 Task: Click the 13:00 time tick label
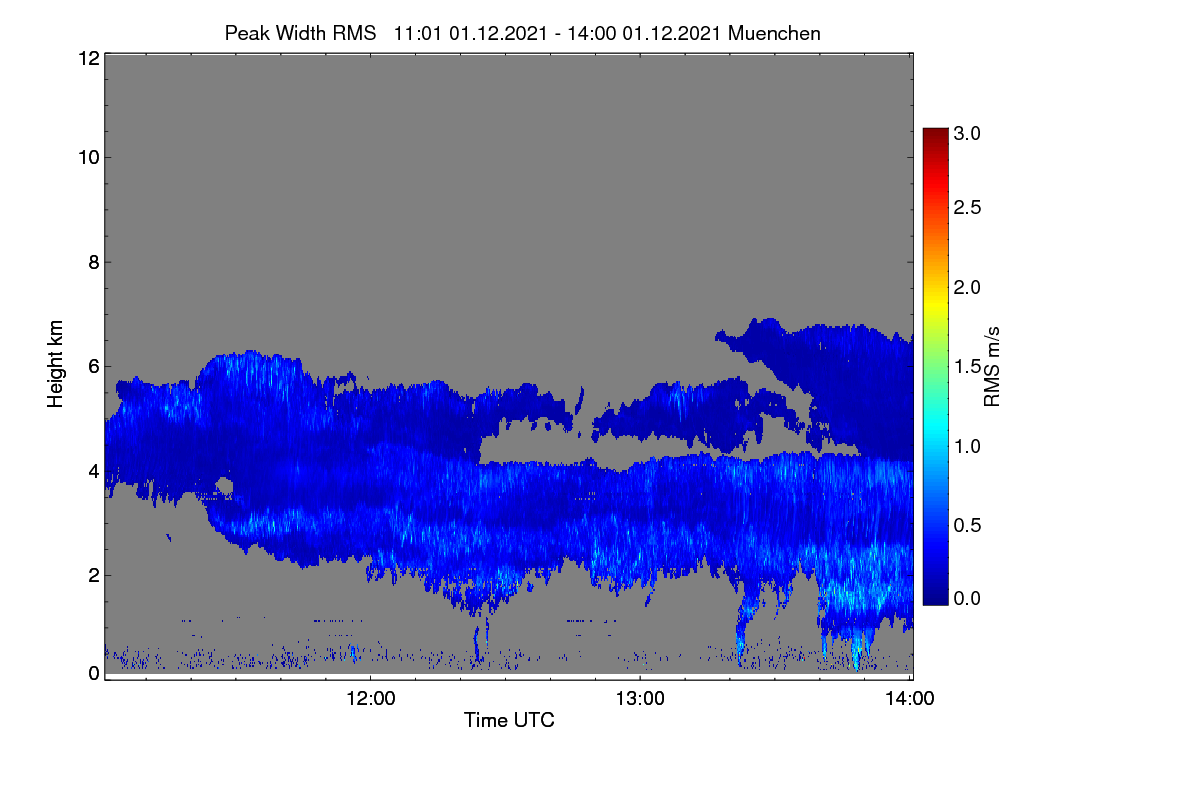coord(640,699)
